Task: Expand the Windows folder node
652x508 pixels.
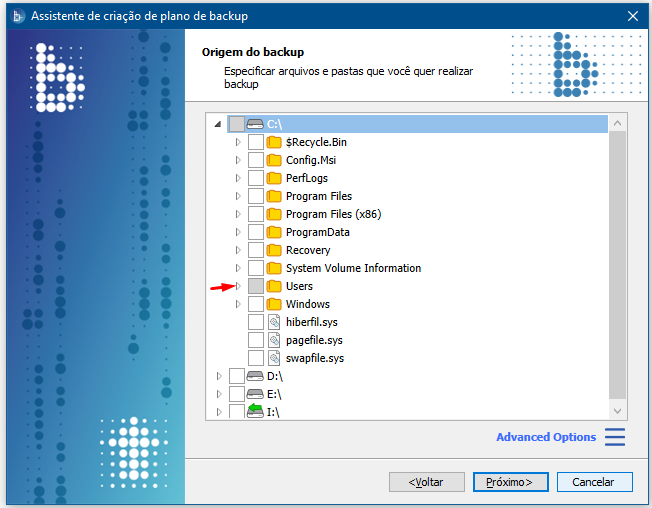Action: [x=238, y=304]
